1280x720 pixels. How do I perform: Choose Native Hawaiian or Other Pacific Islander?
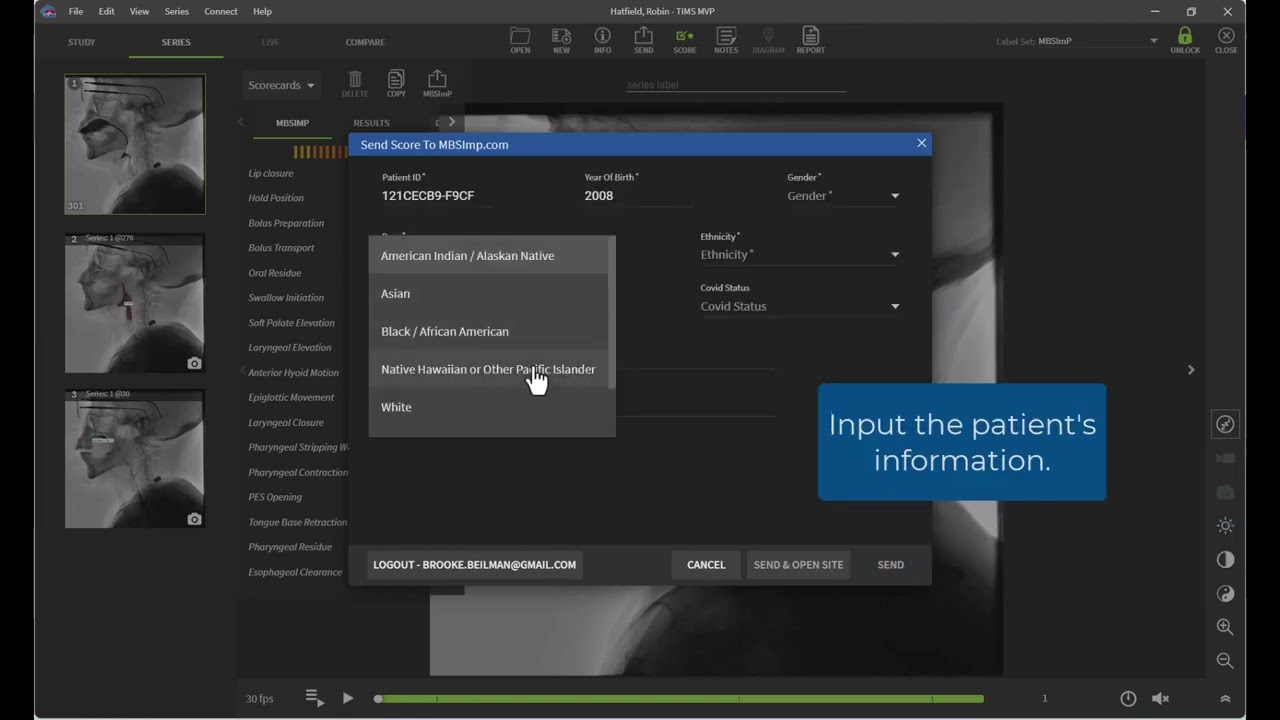(x=489, y=370)
